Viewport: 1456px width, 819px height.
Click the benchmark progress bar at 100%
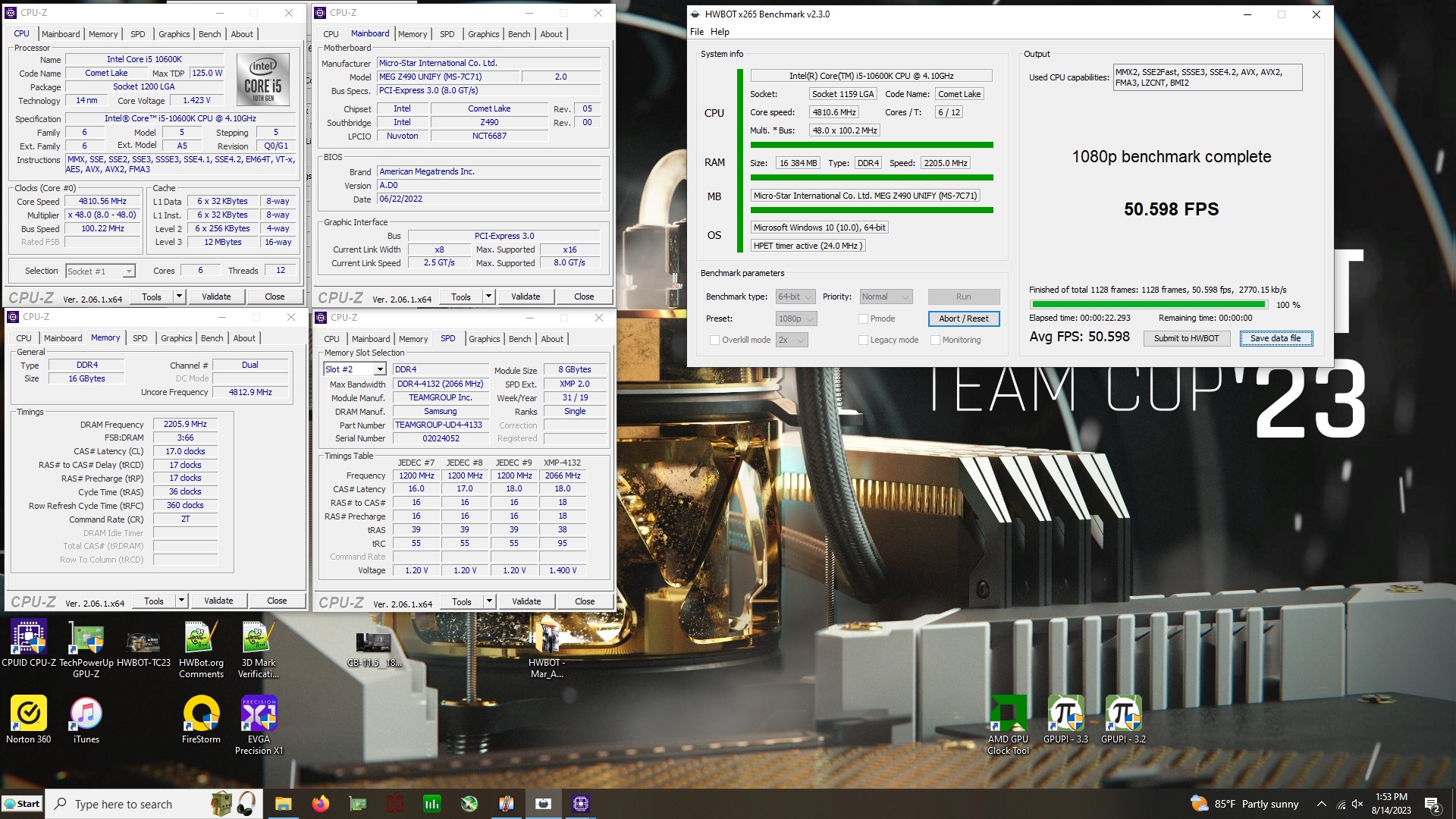pos(1147,305)
